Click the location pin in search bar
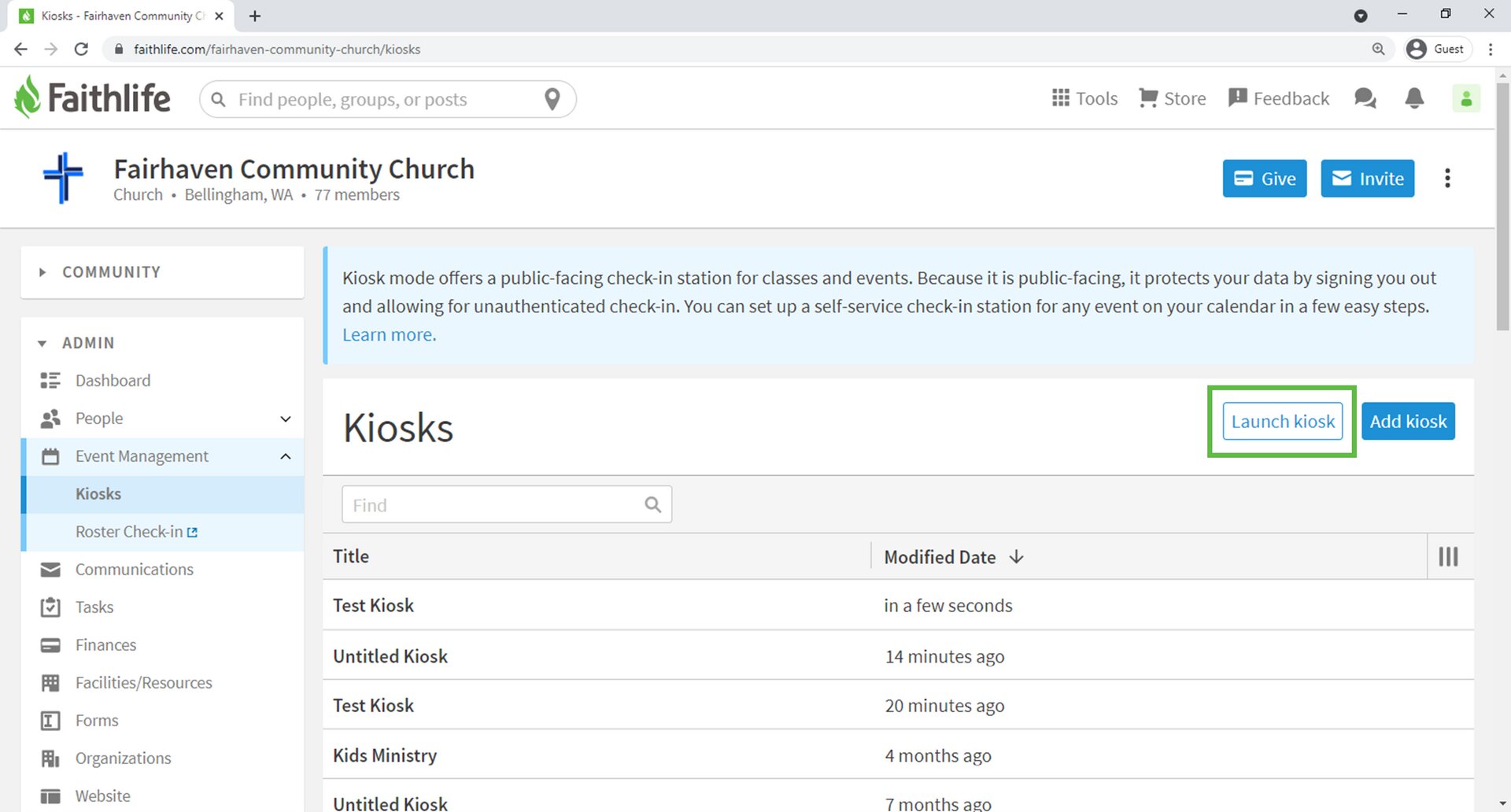The image size is (1511, 812). (552, 99)
